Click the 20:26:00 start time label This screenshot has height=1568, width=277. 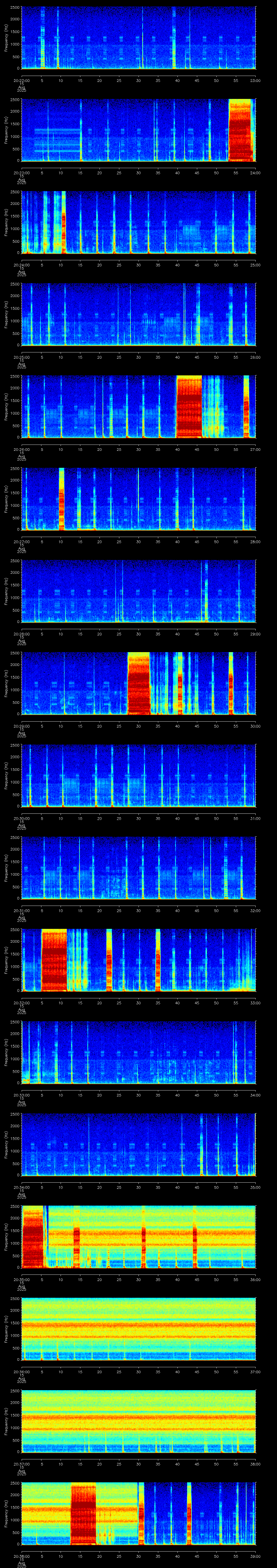(21, 449)
